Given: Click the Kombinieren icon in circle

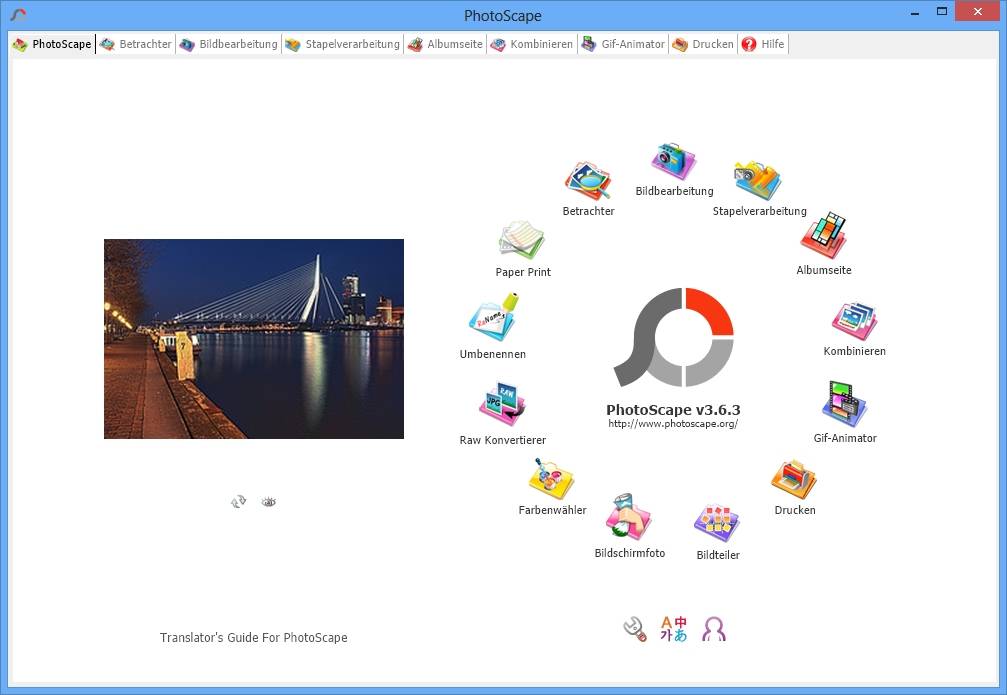Looking at the screenshot, I should click(x=854, y=322).
